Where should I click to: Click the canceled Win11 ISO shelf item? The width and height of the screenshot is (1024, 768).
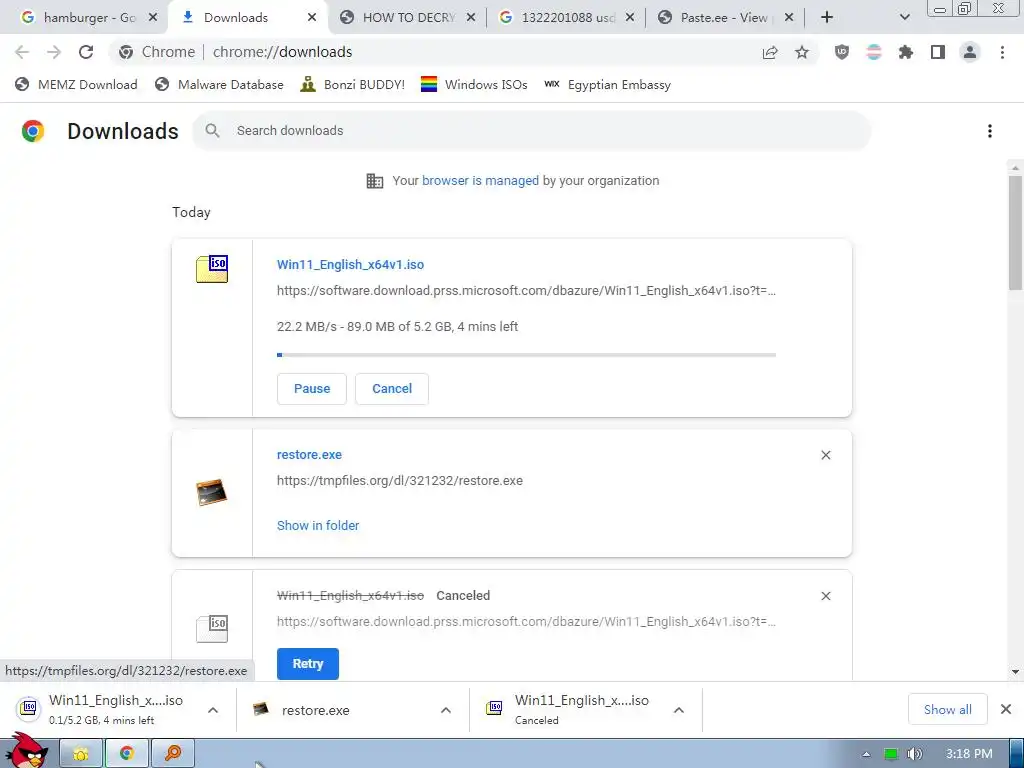click(585, 710)
